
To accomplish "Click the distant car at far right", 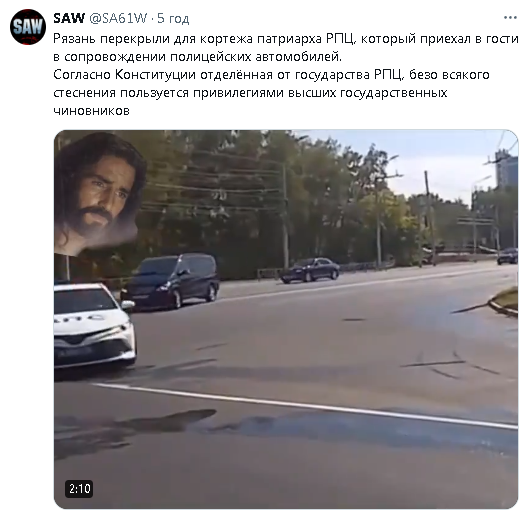I will tap(507, 256).
